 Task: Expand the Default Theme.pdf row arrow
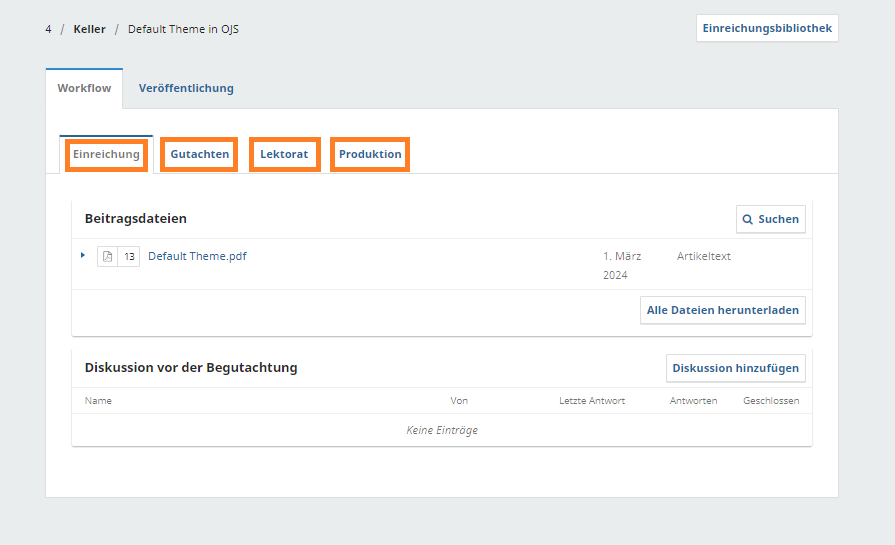[83, 256]
